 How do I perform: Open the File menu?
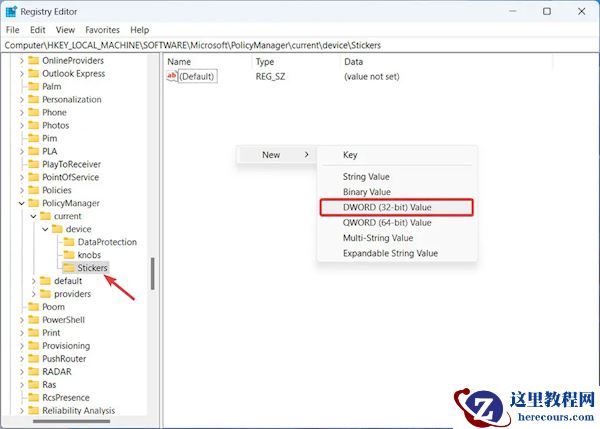pyautogui.click(x=13, y=30)
